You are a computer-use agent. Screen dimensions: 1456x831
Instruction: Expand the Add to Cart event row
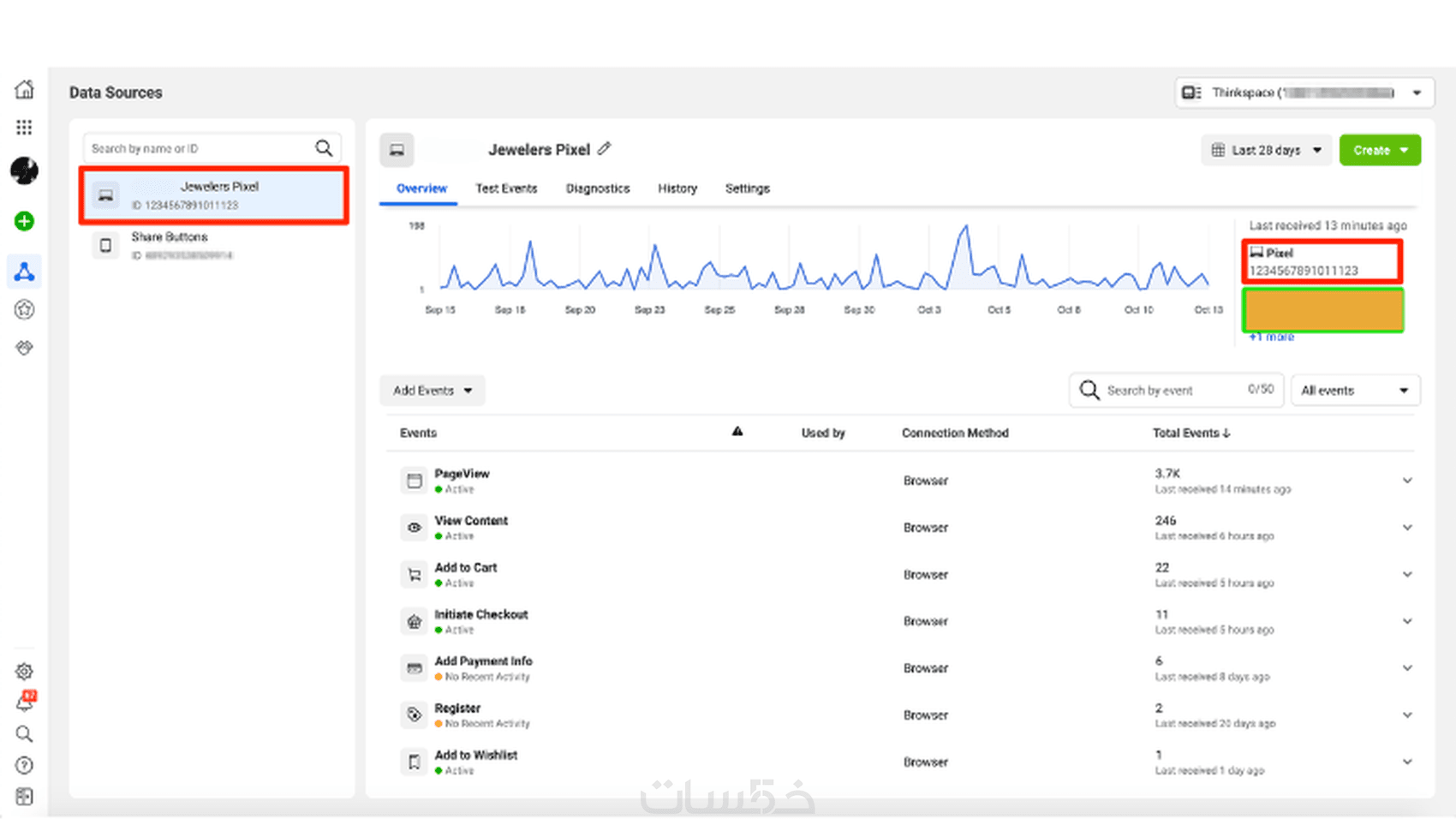pos(1407,574)
